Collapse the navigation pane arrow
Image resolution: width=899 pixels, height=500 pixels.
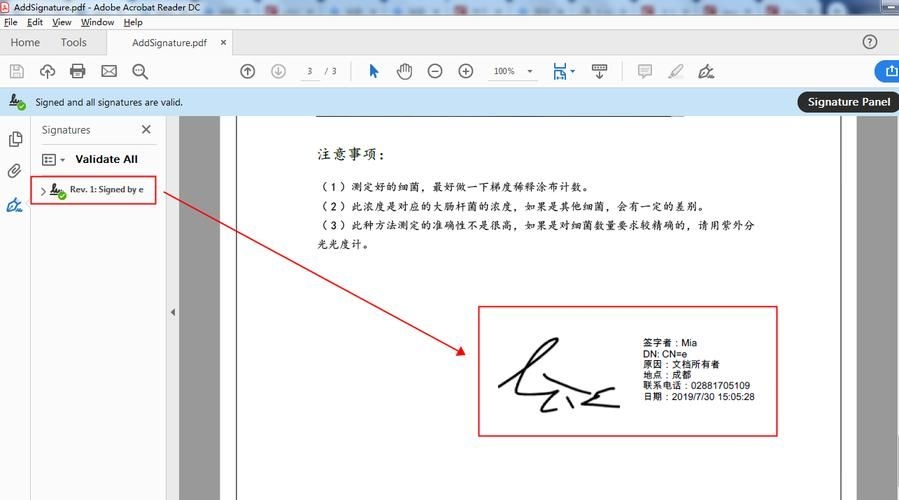click(173, 312)
